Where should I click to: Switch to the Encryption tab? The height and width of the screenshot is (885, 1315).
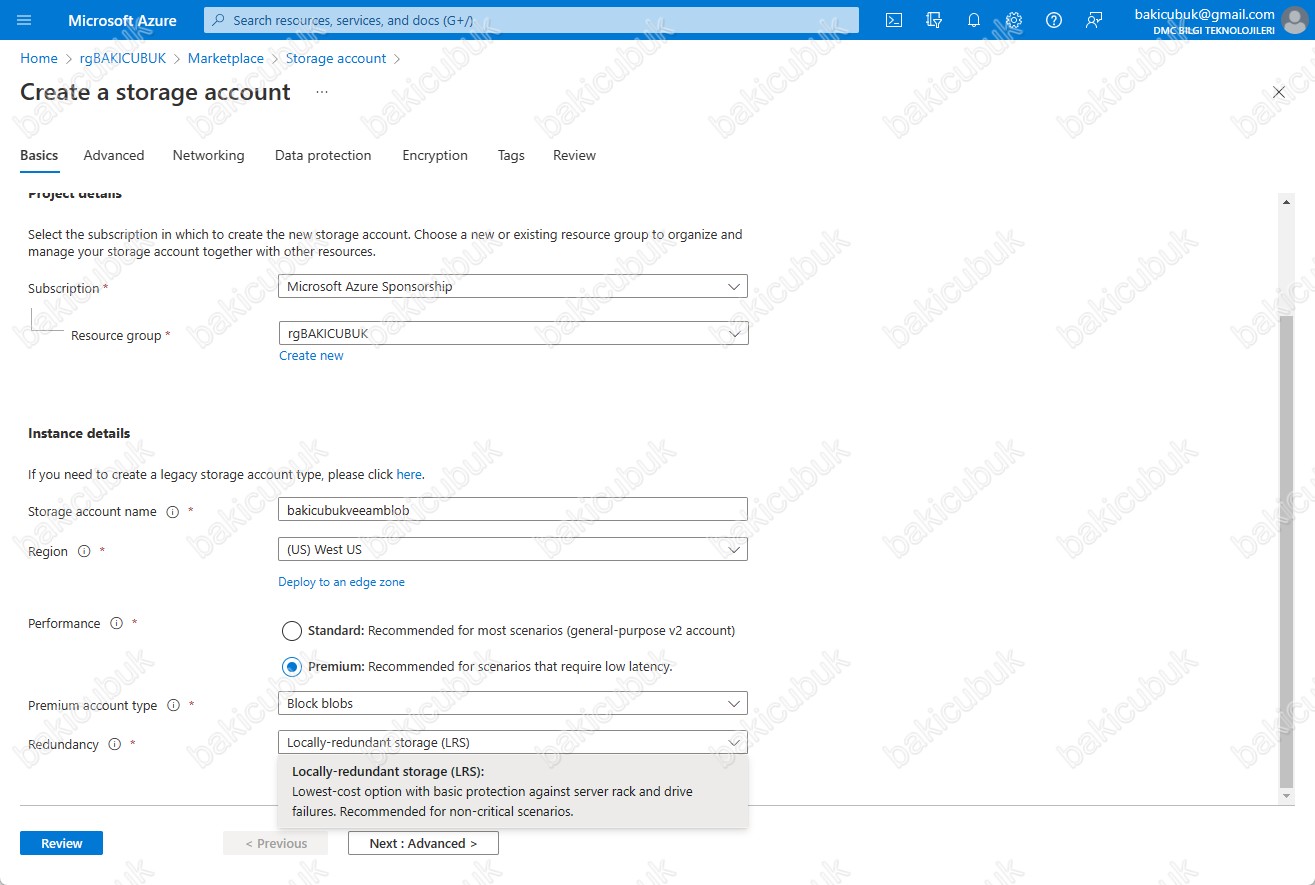(x=435, y=156)
